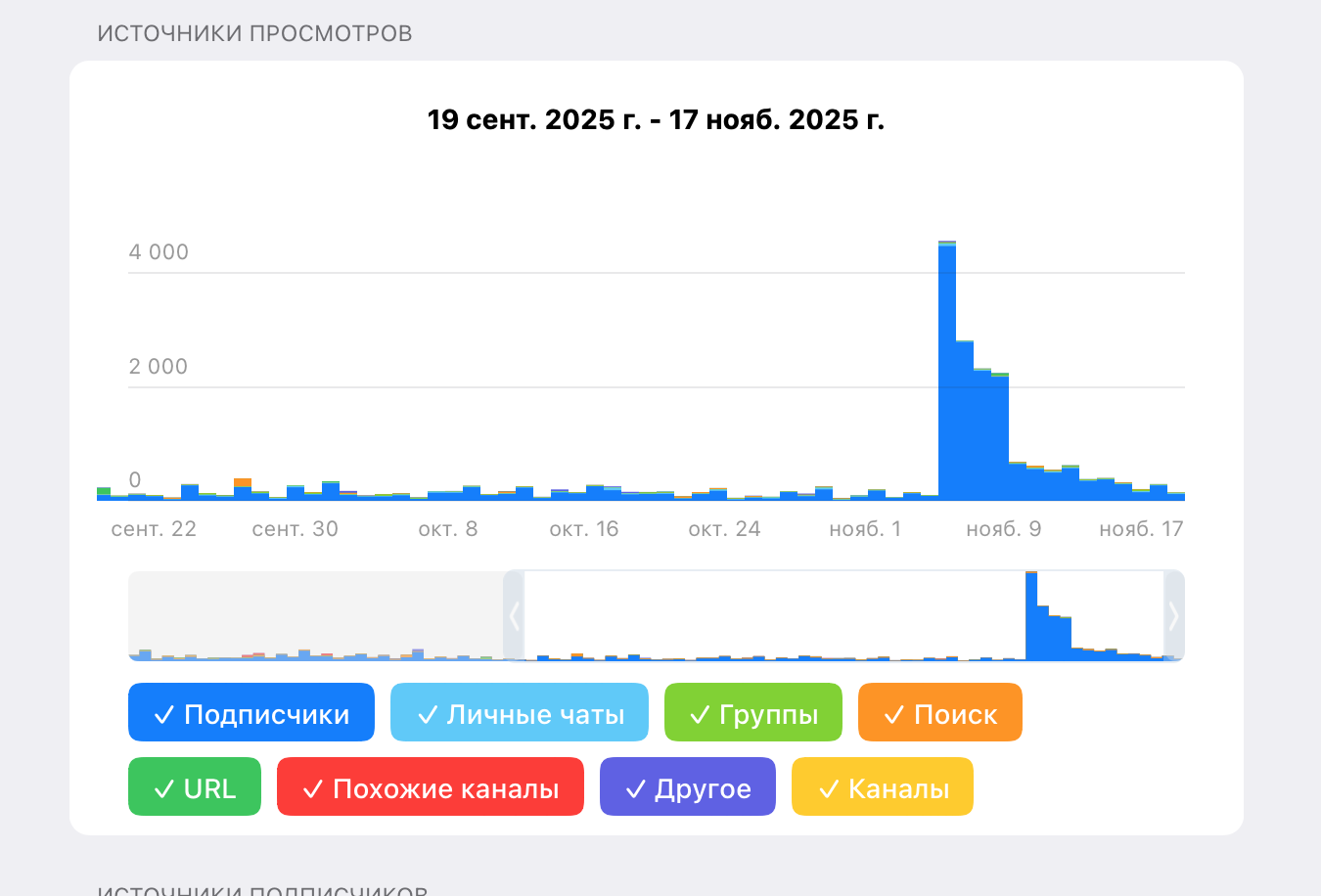The image size is (1321, 896).
Task: Click the peak bar in the main chart
Action: point(947,372)
